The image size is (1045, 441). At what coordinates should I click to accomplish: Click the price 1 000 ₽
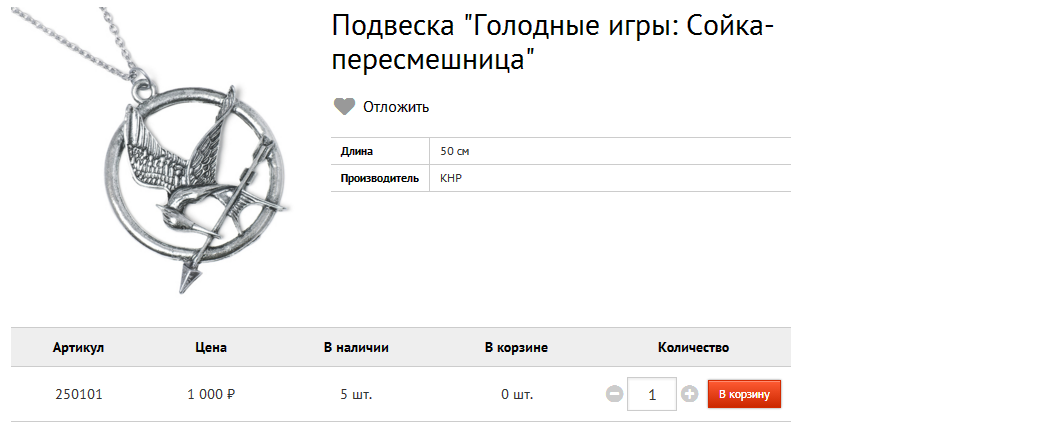[x=211, y=394]
